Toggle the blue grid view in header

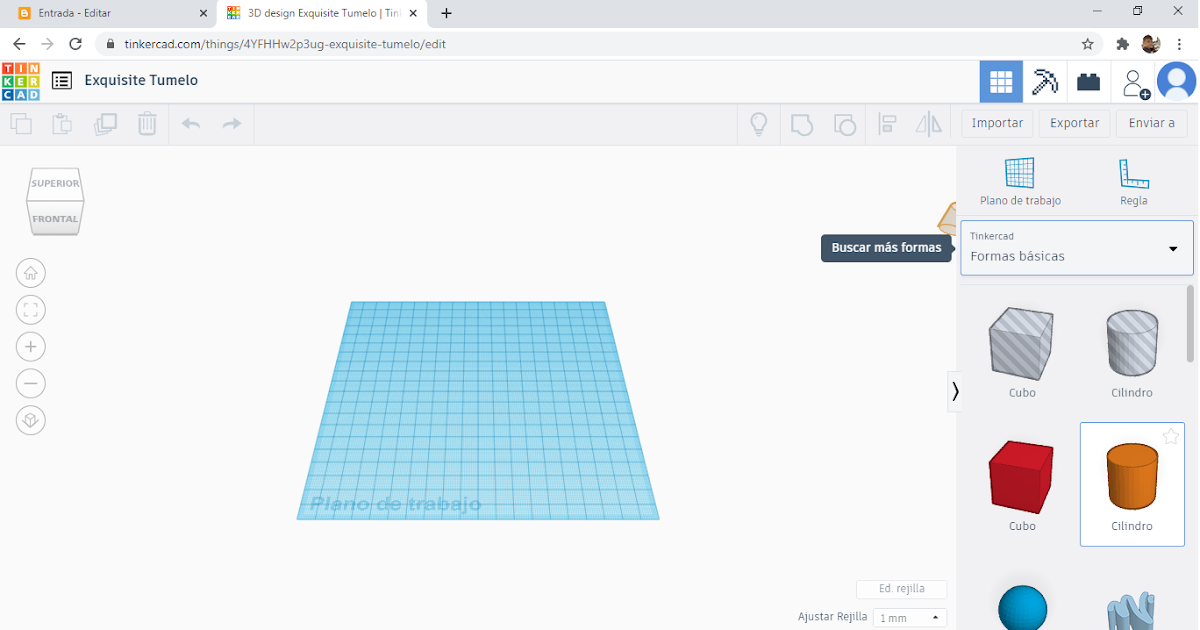click(1001, 81)
